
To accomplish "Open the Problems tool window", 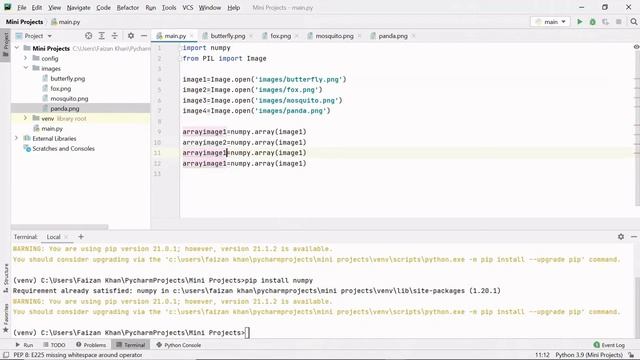I will coord(91,345).
